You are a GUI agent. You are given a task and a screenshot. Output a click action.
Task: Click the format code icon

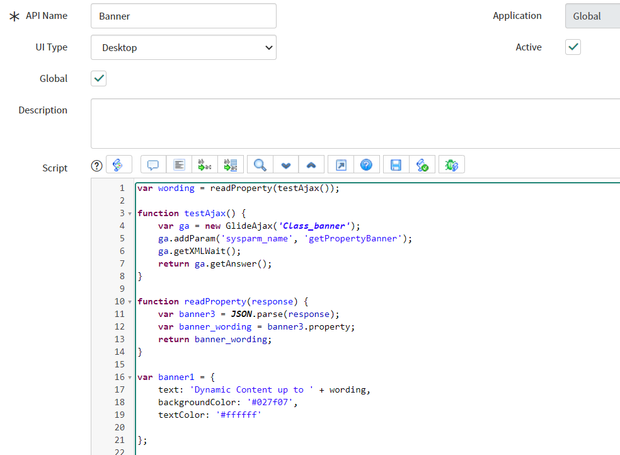tap(179, 165)
